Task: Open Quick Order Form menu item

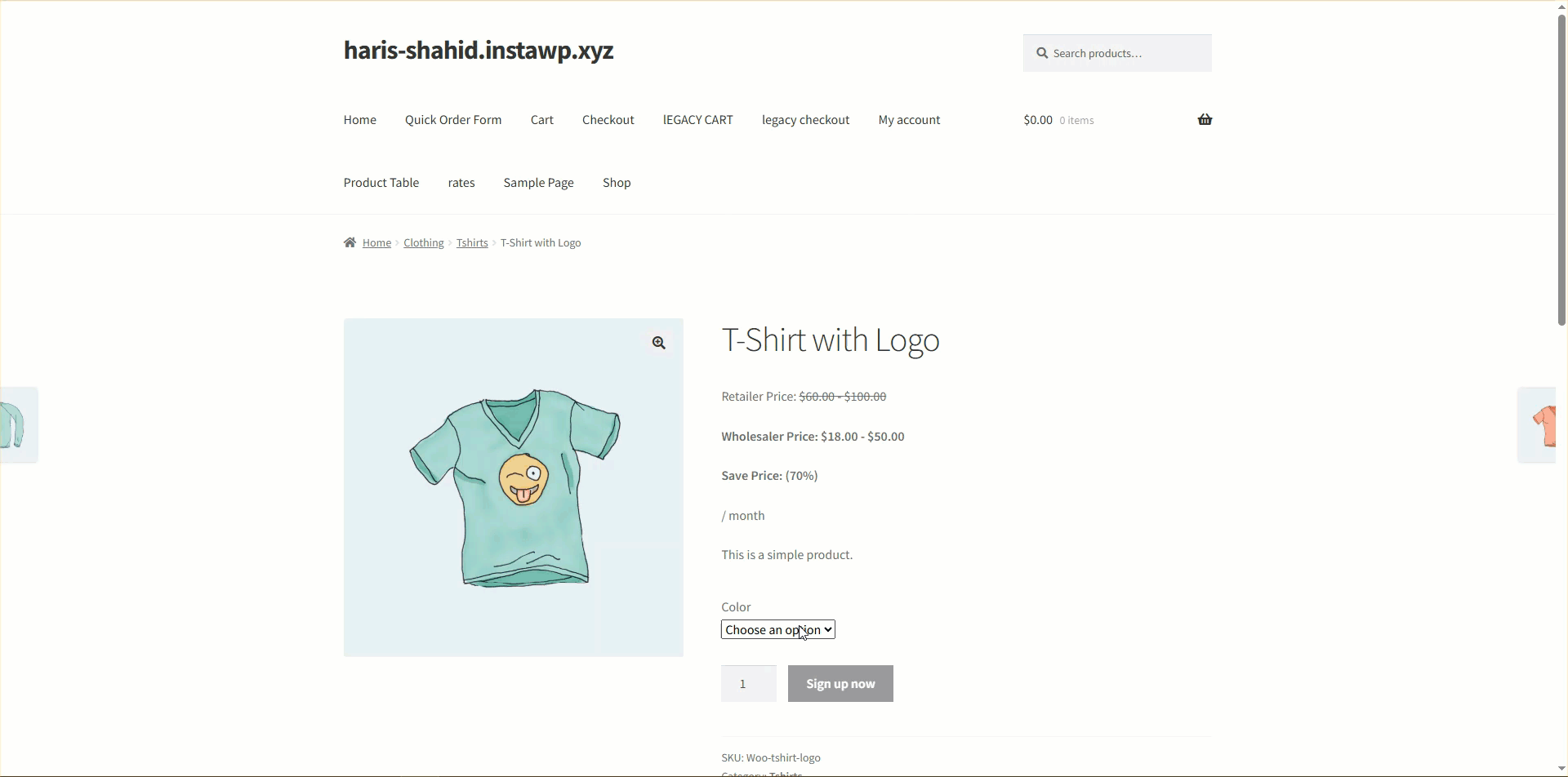Action: coord(453,120)
